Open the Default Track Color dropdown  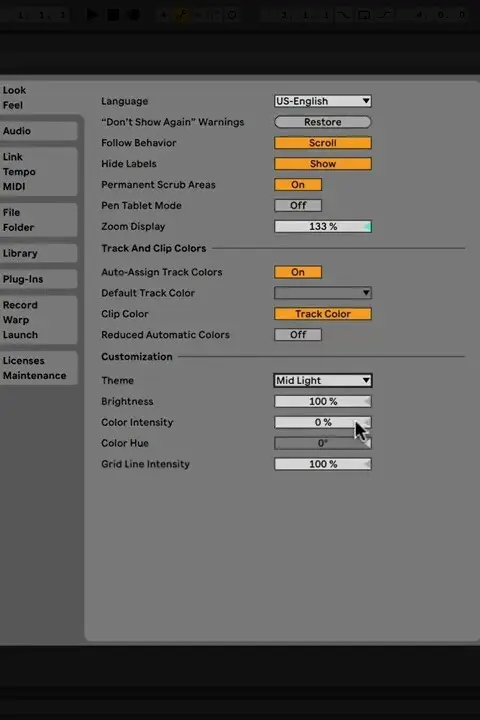(323, 293)
